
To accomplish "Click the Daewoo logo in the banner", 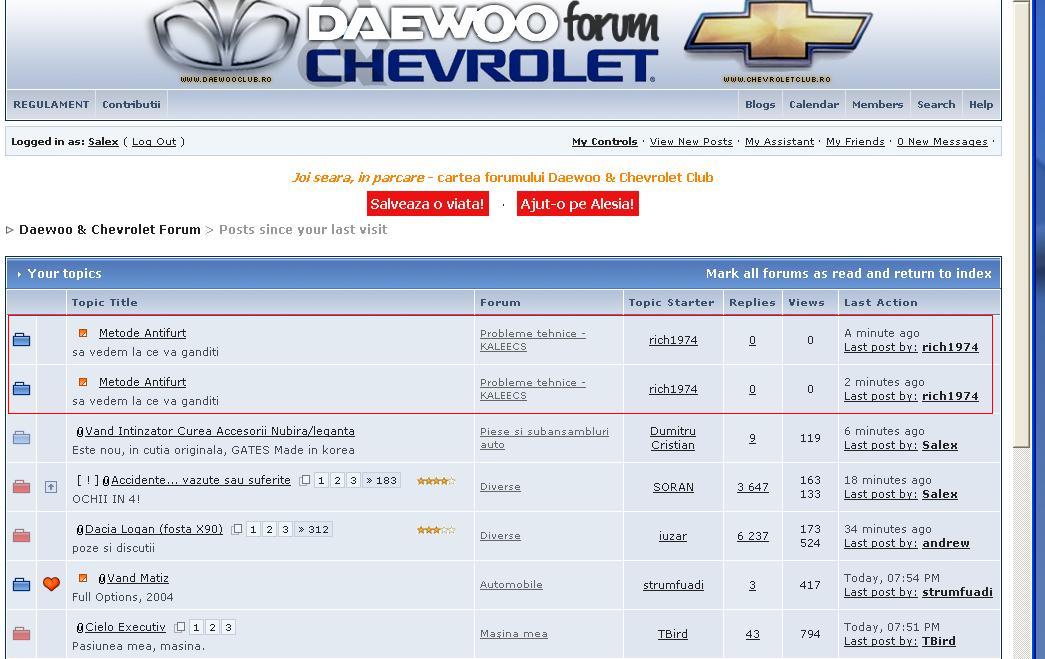I will point(227,40).
